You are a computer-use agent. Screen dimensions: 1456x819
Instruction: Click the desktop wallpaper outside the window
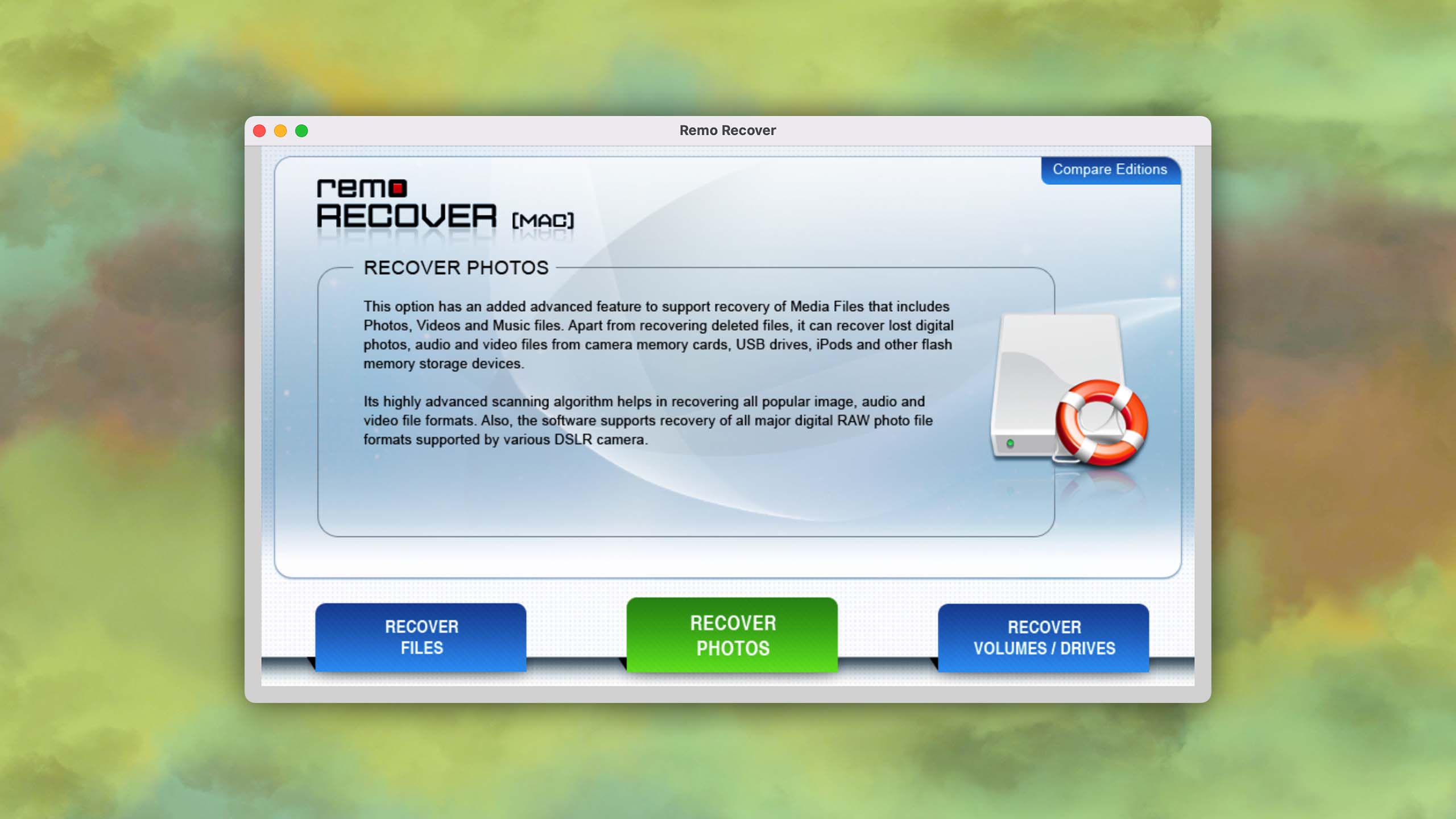(x=114, y=398)
